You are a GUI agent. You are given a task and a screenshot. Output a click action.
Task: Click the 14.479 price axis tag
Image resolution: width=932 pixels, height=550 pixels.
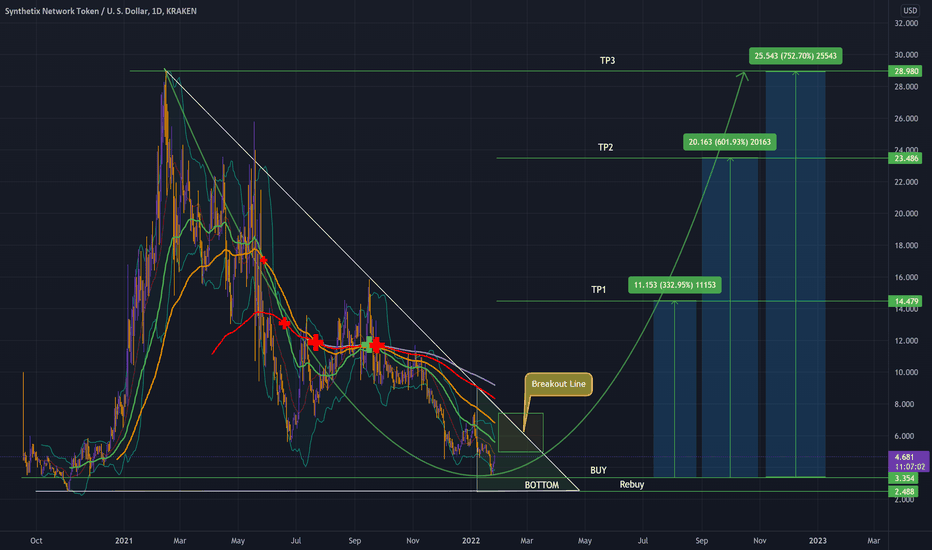pyautogui.click(x=906, y=301)
